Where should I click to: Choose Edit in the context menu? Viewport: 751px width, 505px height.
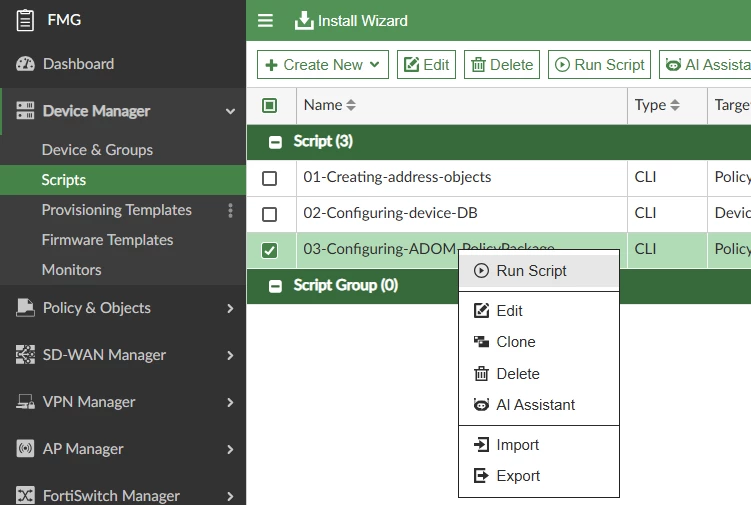click(x=539, y=310)
